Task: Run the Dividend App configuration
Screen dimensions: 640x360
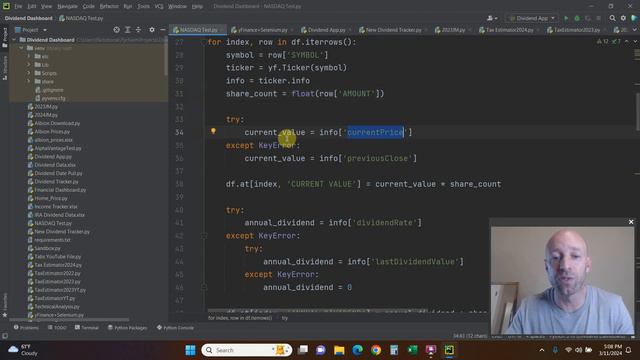Action: (x=566, y=18)
